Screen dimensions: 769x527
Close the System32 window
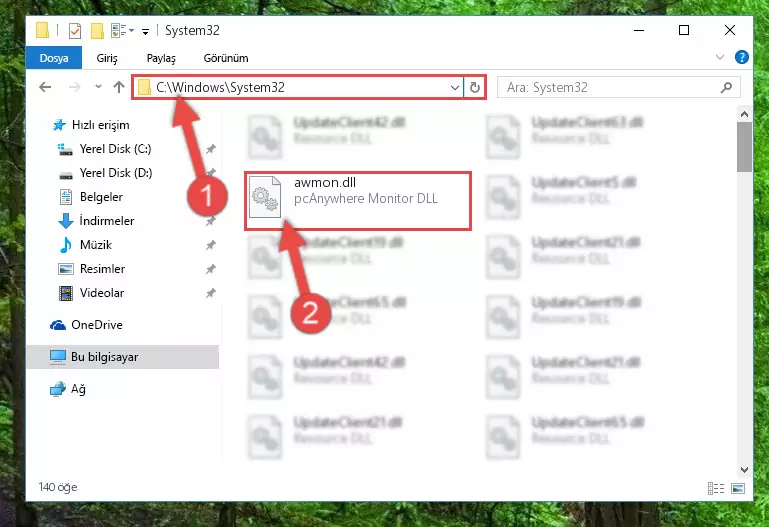730,30
